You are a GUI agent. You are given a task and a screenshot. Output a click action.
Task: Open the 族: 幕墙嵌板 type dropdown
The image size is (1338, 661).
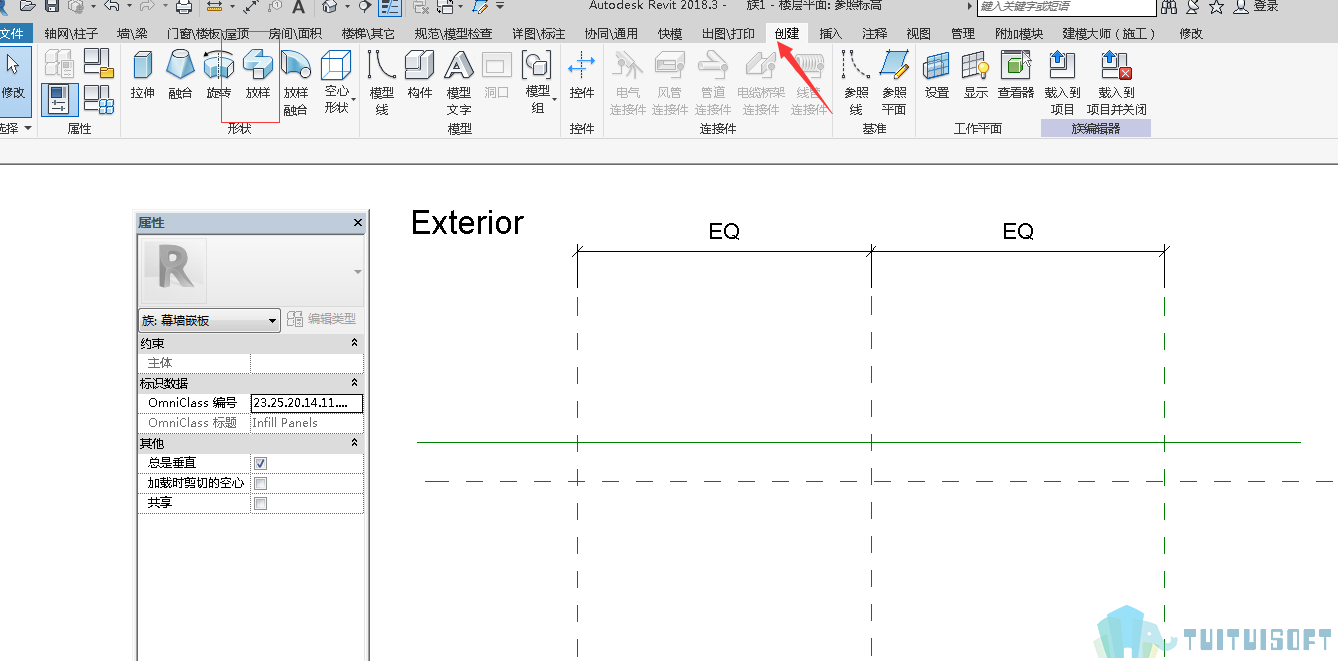(x=209, y=321)
